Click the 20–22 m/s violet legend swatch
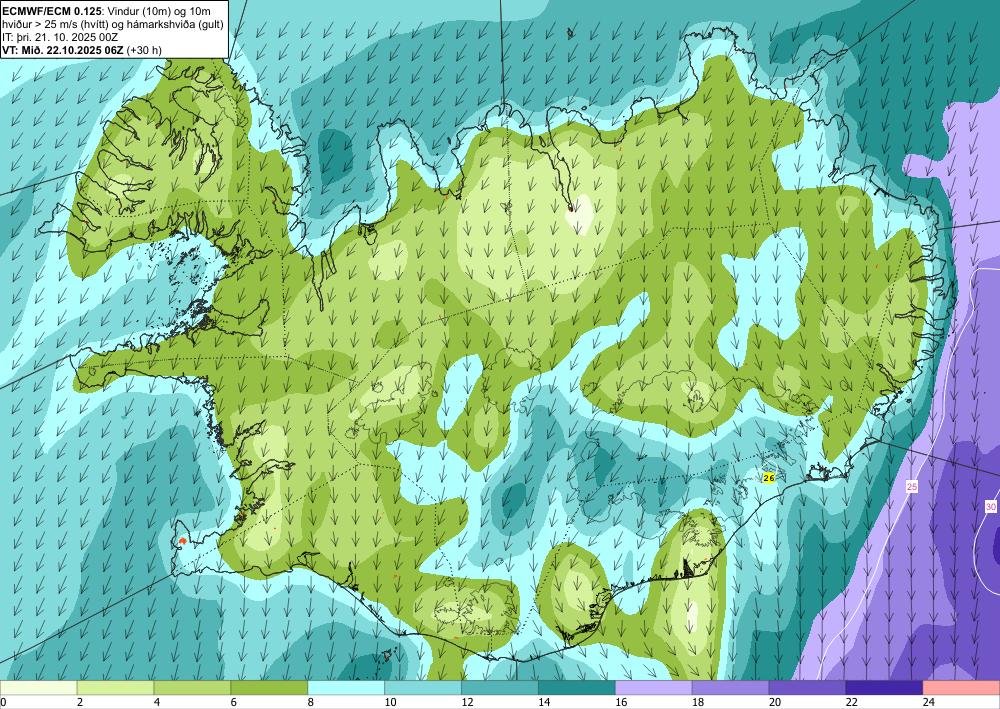The width and height of the screenshot is (1000, 709). [x=807, y=688]
